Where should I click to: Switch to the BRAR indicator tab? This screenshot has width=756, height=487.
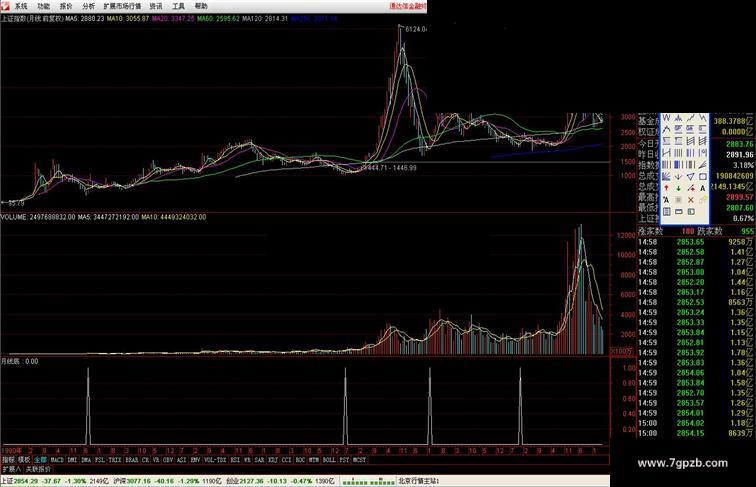pyautogui.click(x=131, y=460)
